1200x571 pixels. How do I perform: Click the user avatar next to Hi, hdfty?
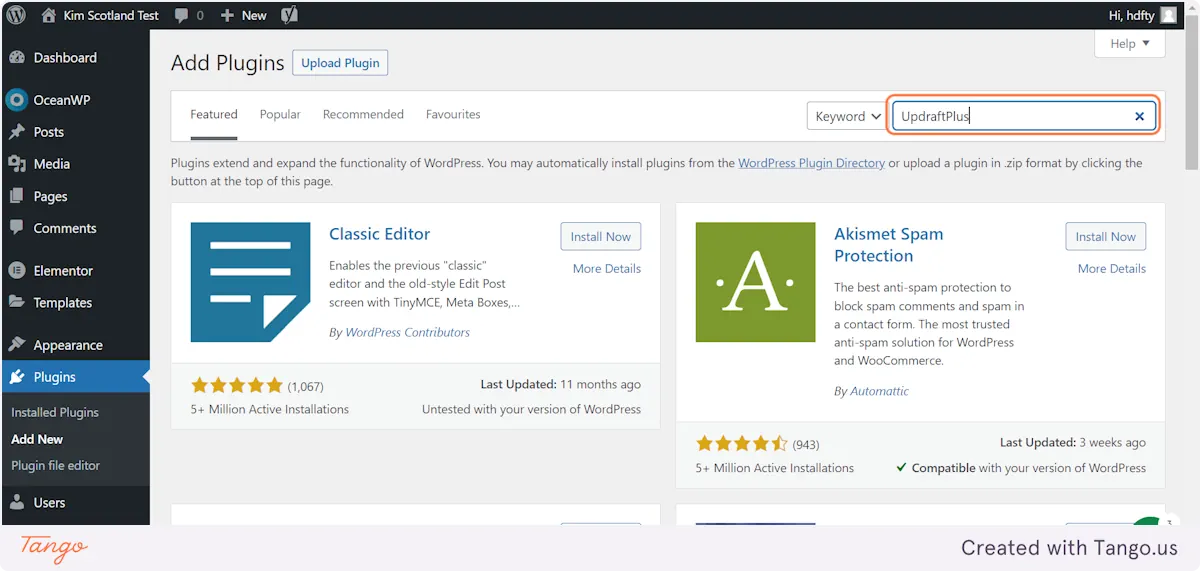click(x=1168, y=15)
